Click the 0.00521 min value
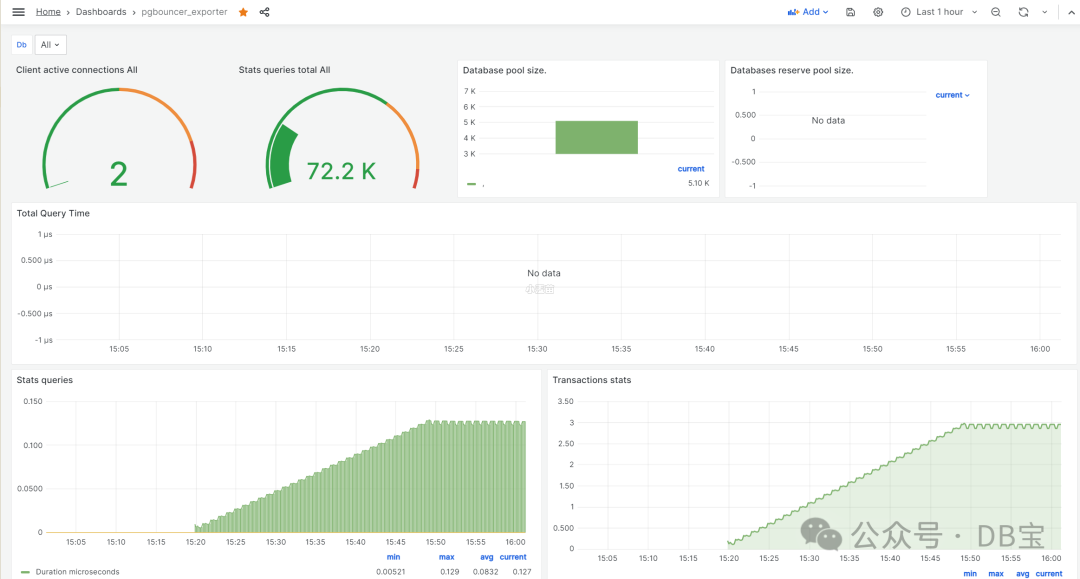Screen dimensions: 1080x579 [x=391, y=571]
